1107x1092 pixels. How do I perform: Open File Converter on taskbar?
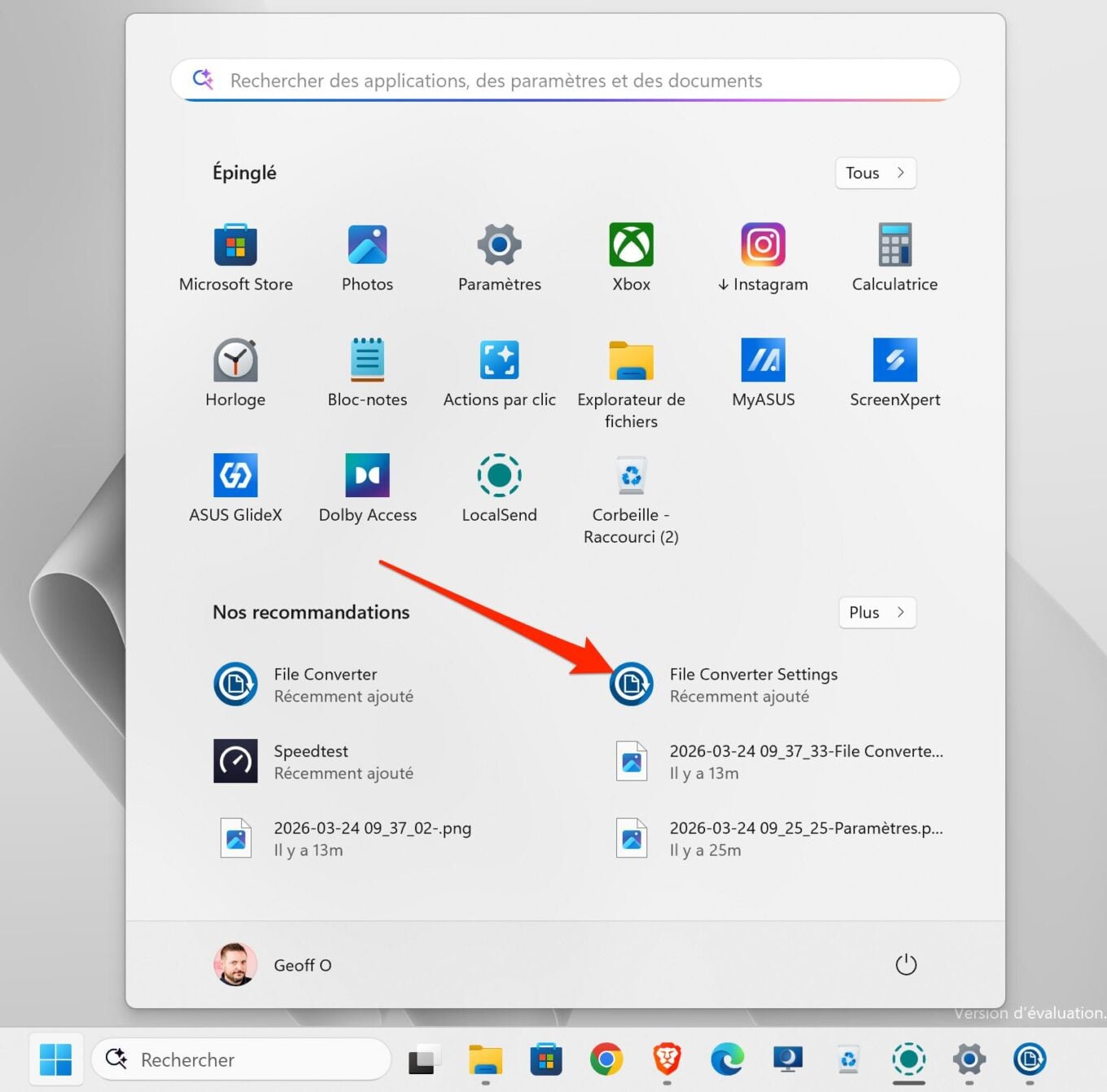pos(1030,1059)
